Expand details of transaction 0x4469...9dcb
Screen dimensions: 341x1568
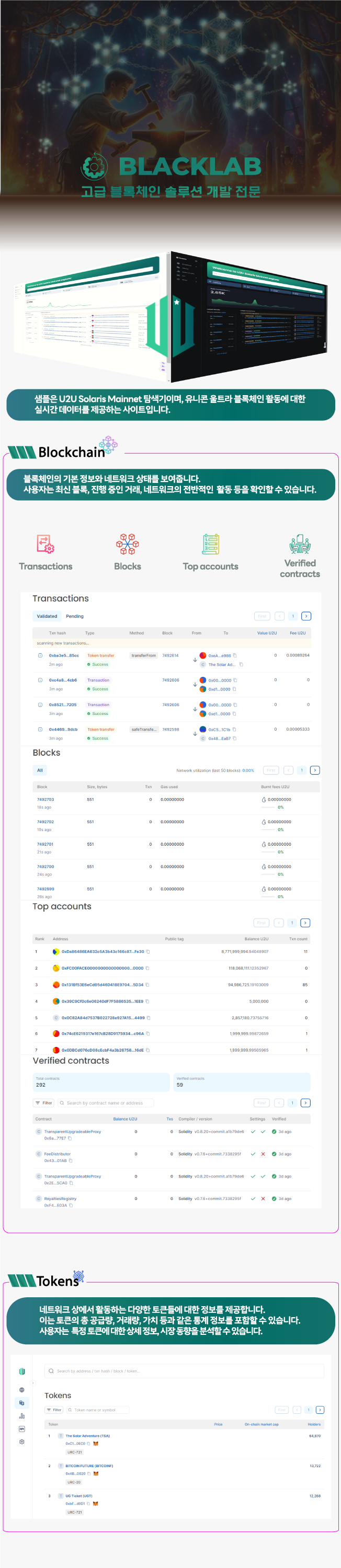point(40,729)
